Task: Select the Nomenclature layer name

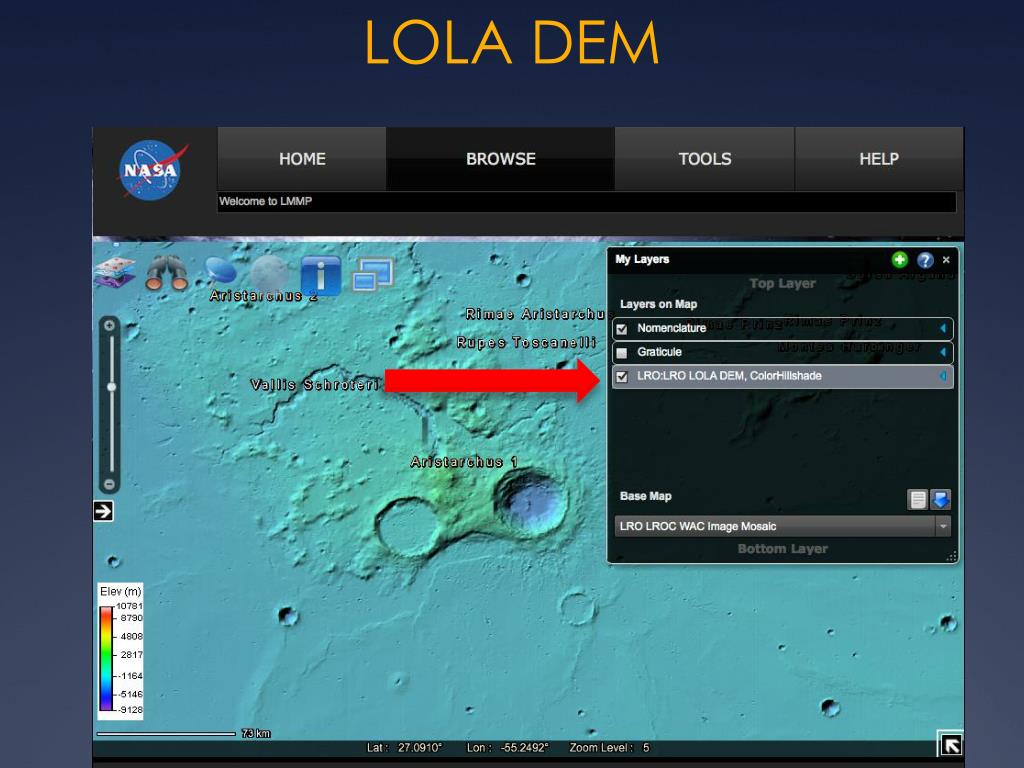Action: point(671,328)
